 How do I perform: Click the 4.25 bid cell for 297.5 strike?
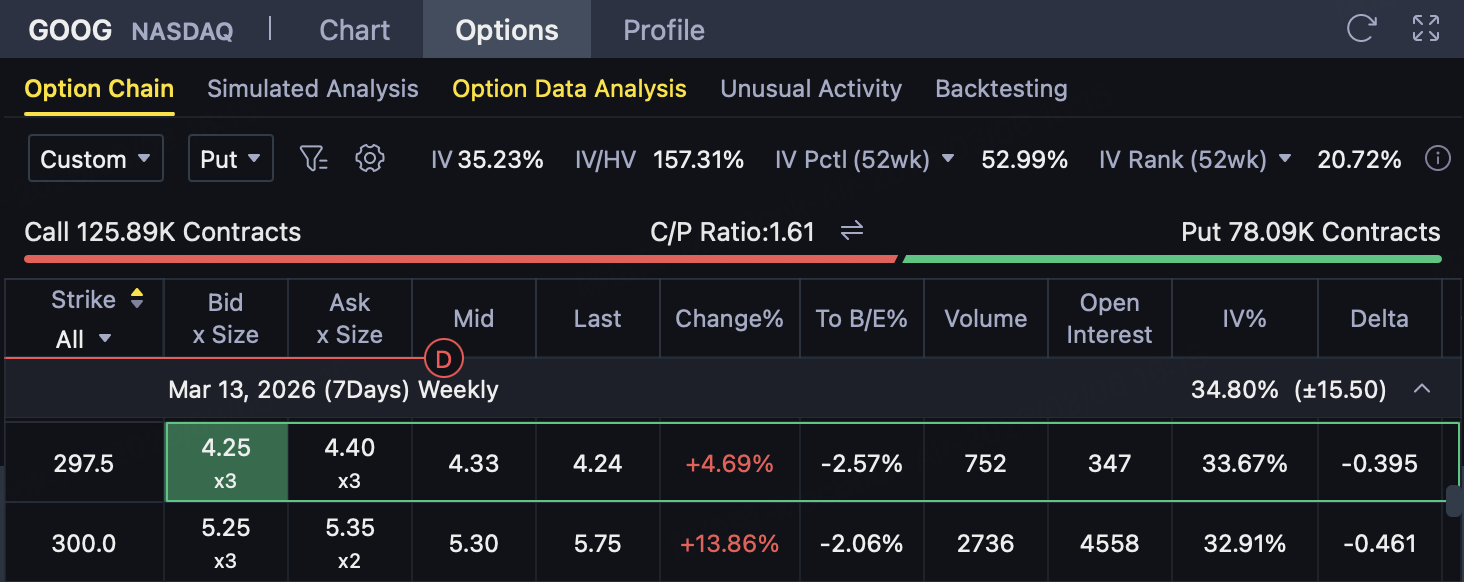(x=226, y=462)
